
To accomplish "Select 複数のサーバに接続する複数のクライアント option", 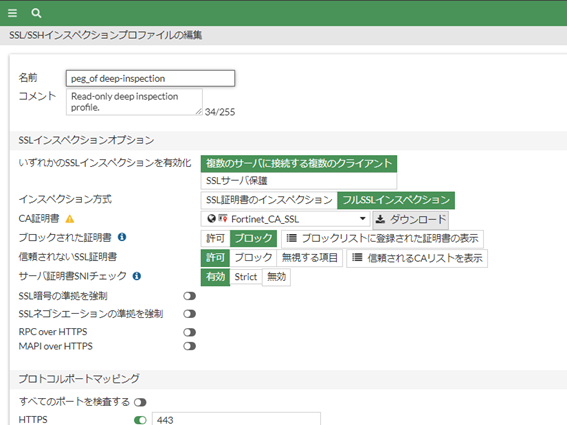I will click(x=299, y=163).
